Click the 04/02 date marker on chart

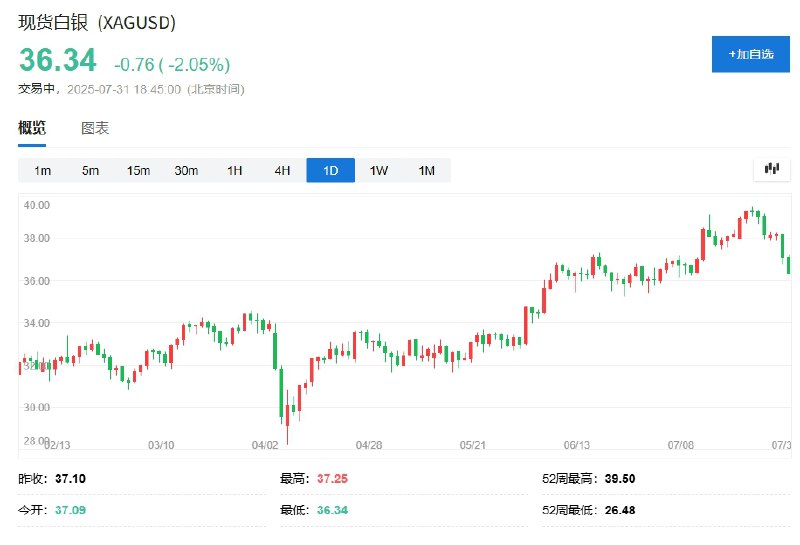pyautogui.click(x=265, y=445)
